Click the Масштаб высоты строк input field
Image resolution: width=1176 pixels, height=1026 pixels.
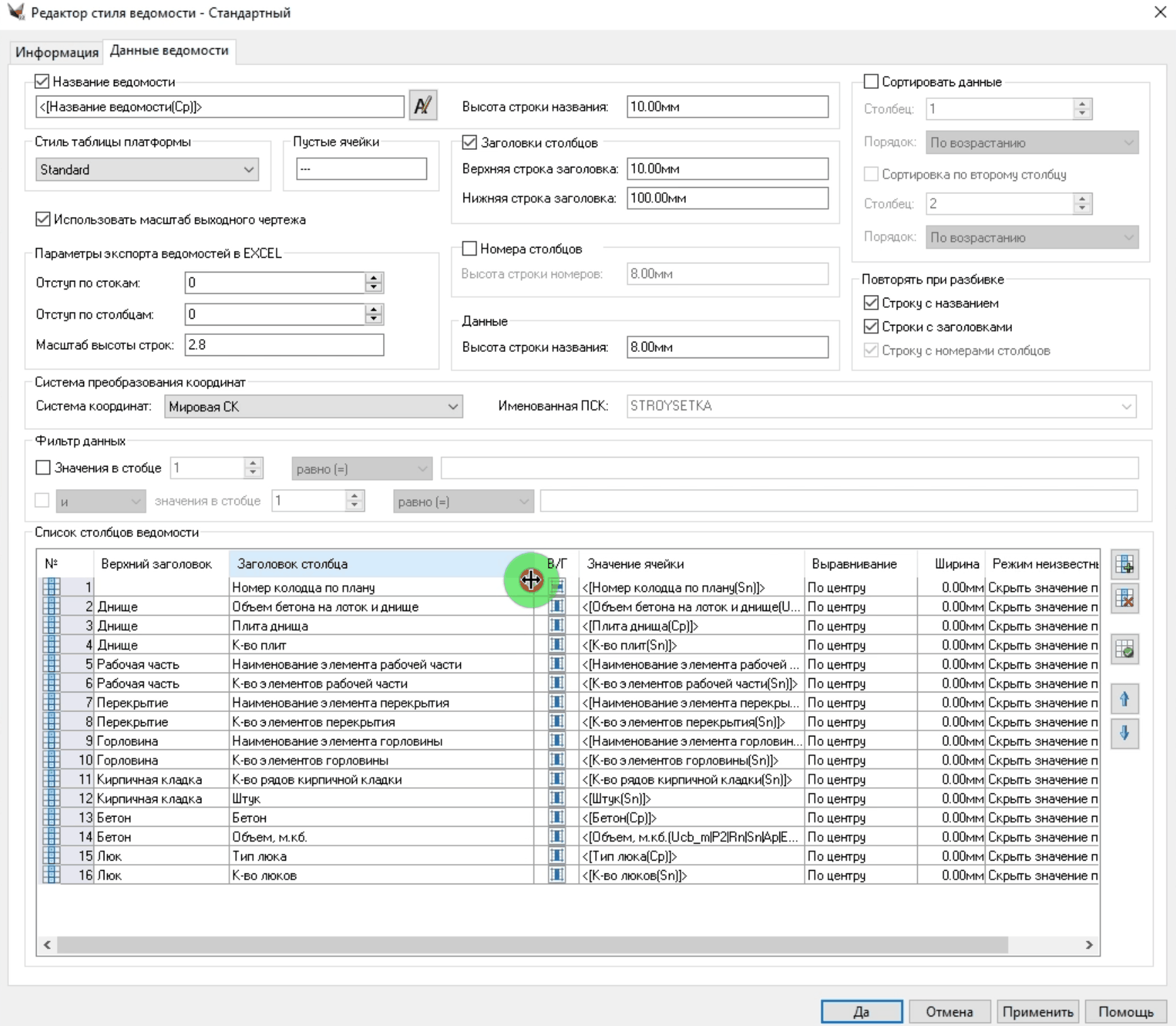(x=284, y=345)
